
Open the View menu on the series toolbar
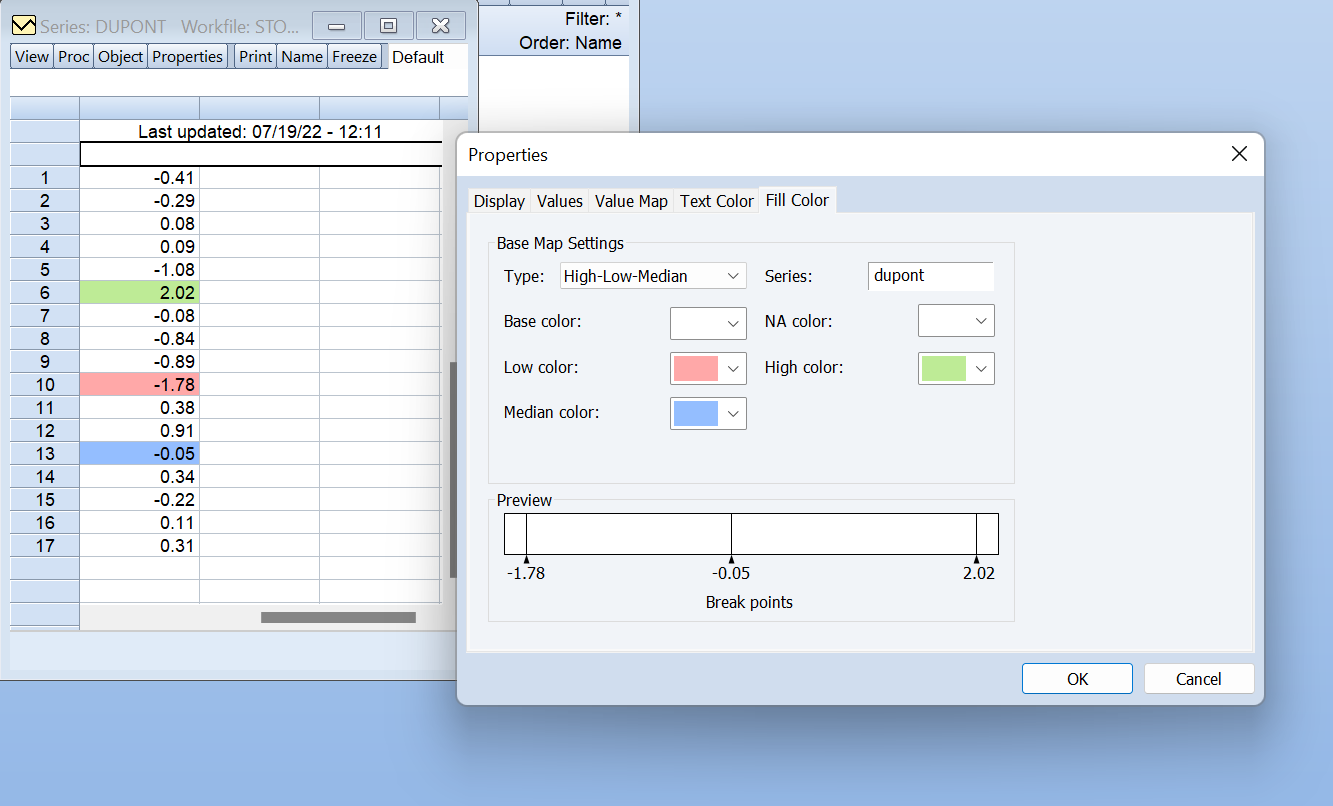pos(30,56)
